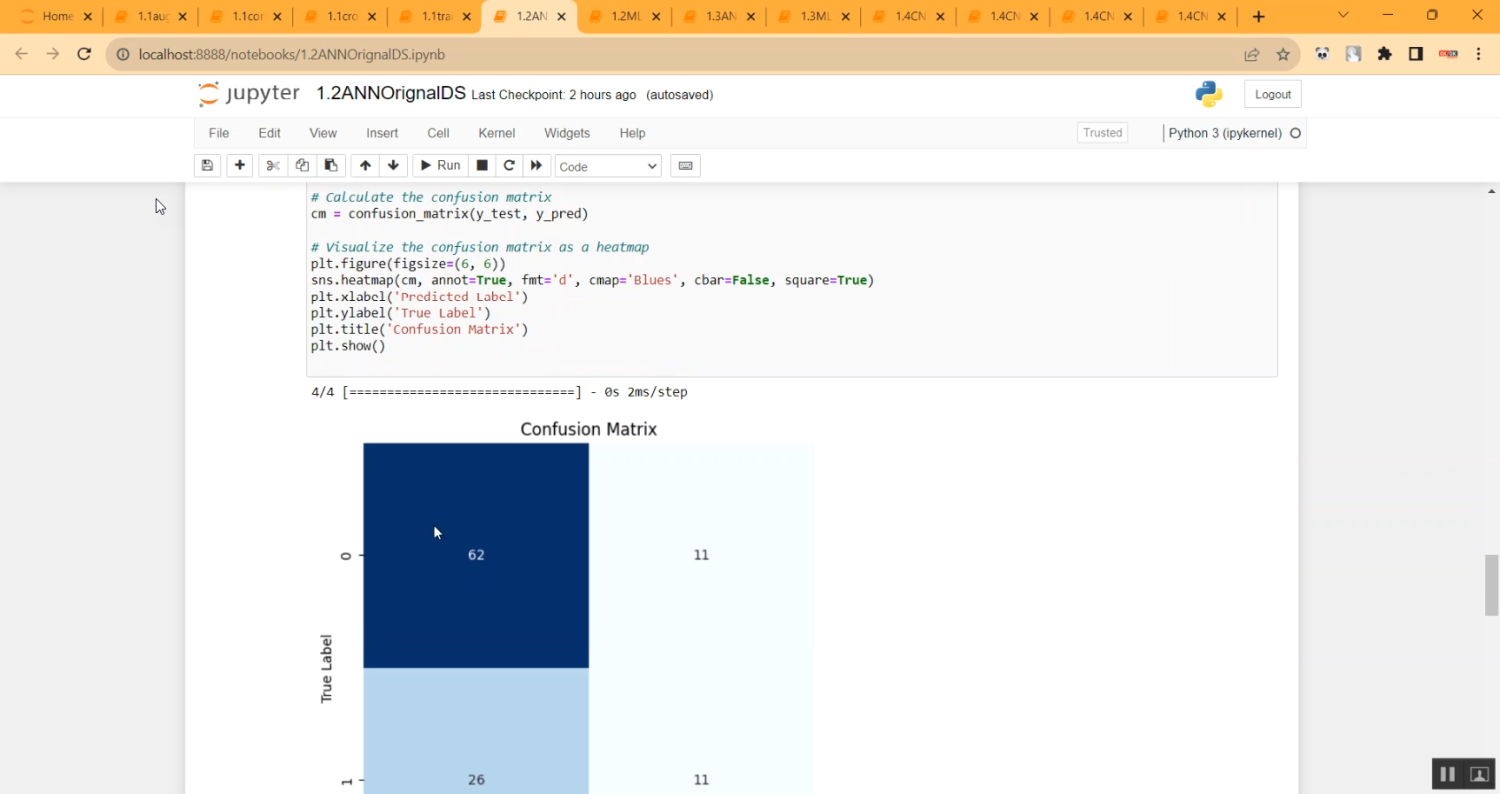
Task: Open Chrome three-dot menu
Action: click(x=1479, y=54)
